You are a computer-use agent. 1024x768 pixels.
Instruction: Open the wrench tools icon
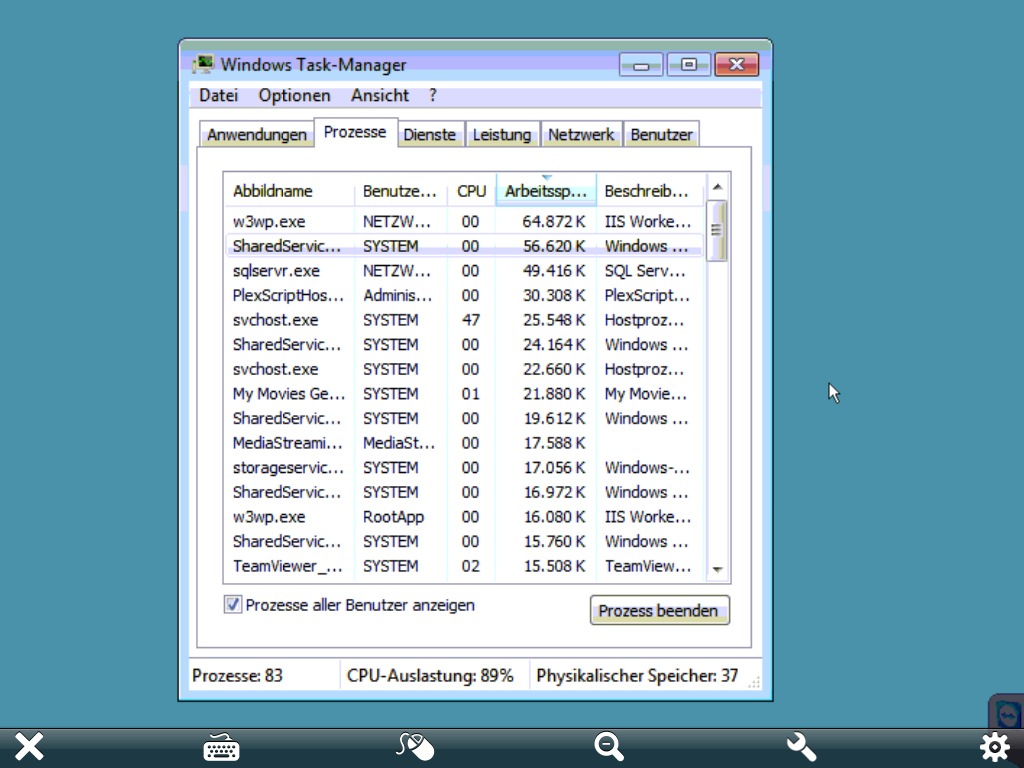801,746
